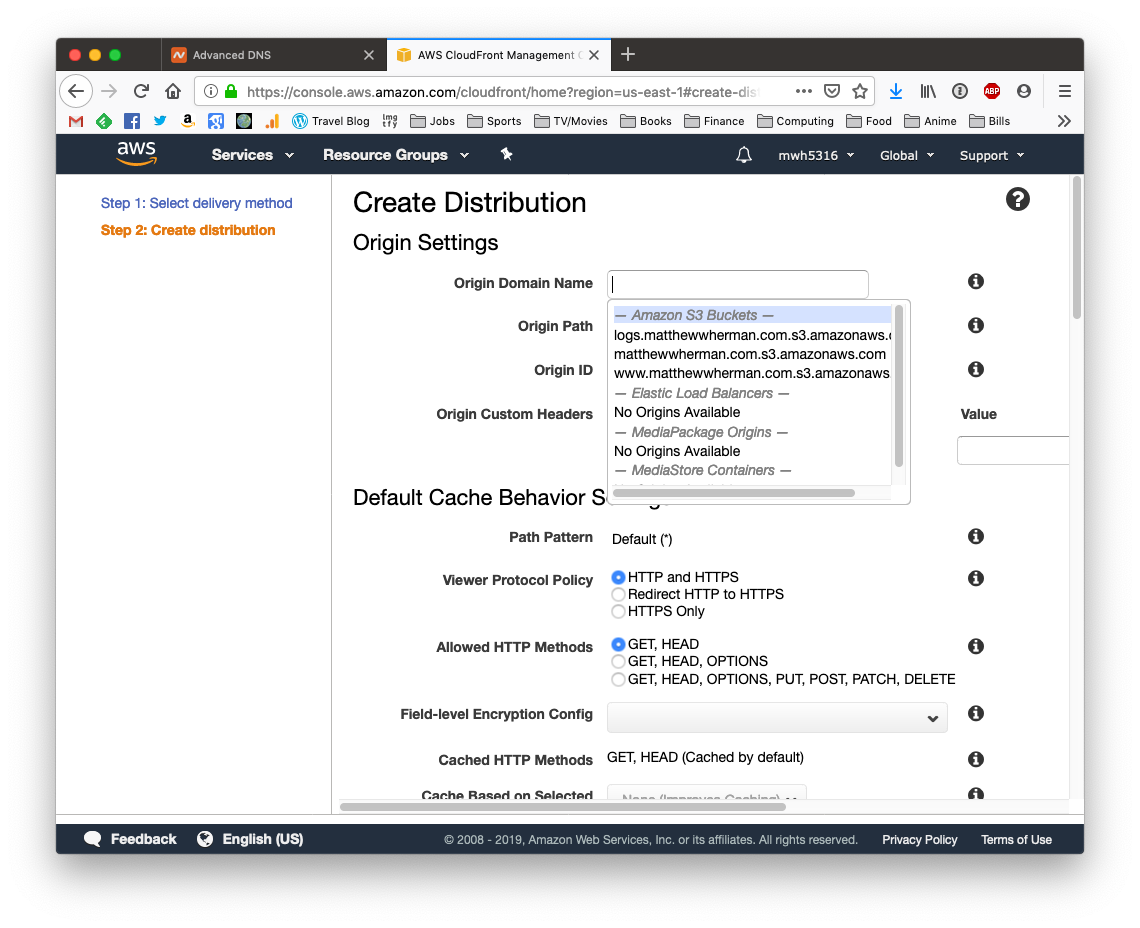Go back using the browser back arrow
This screenshot has height=928, width=1140.
76,92
